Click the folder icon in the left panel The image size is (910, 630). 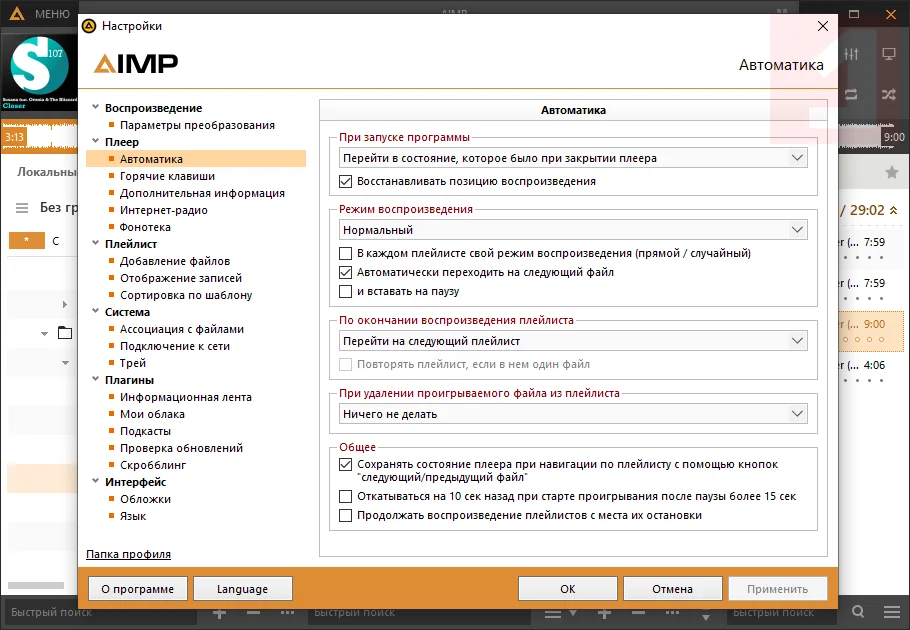click(65, 332)
